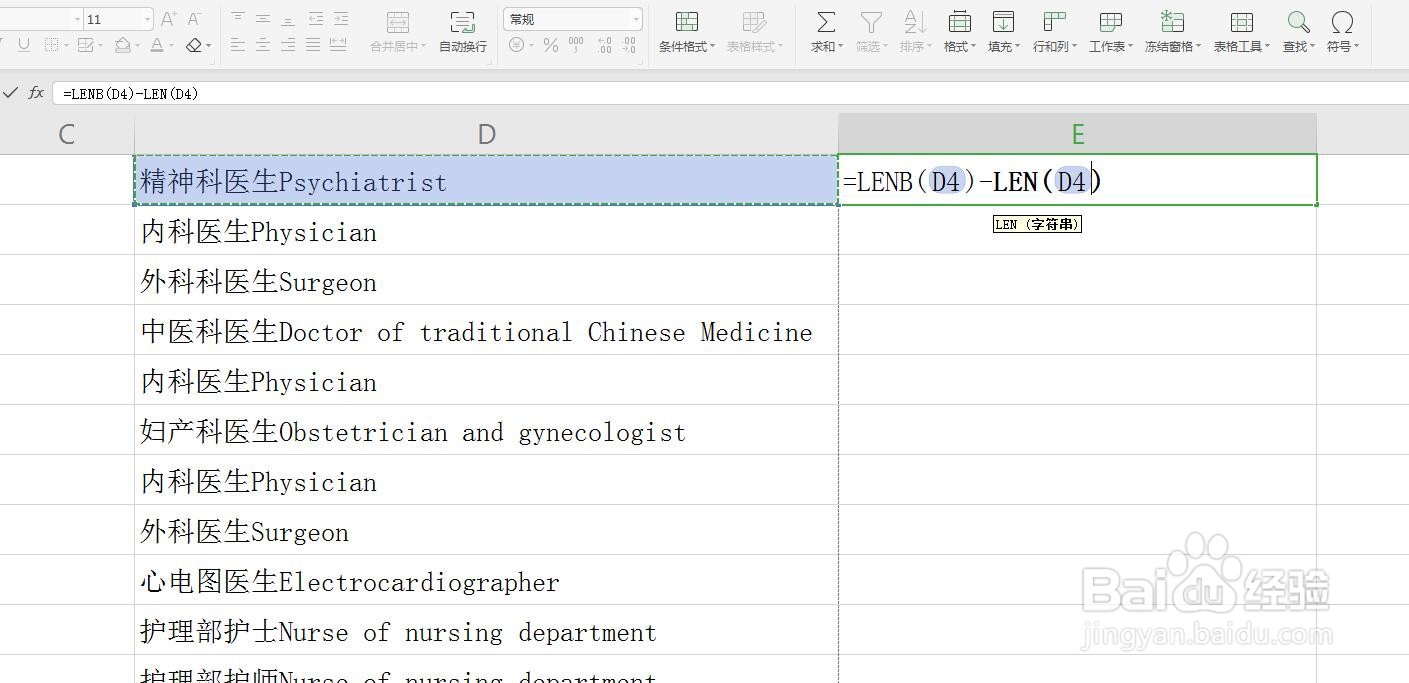This screenshot has height=683, width=1409.
Task: Click the LEN (字符串) function hint
Action: tap(1037, 223)
